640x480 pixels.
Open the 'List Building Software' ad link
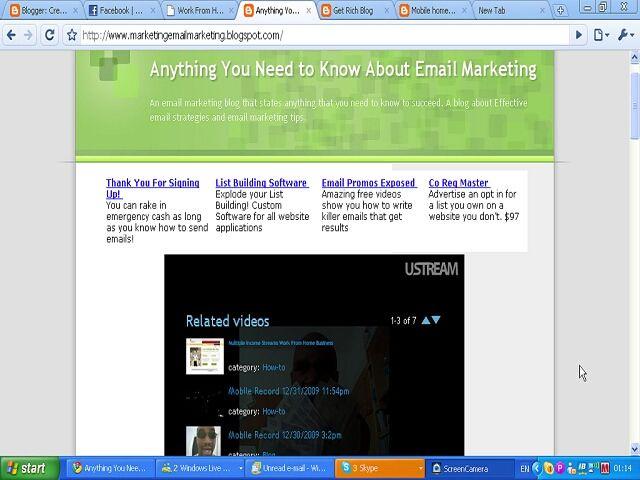click(x=261, y=183)
